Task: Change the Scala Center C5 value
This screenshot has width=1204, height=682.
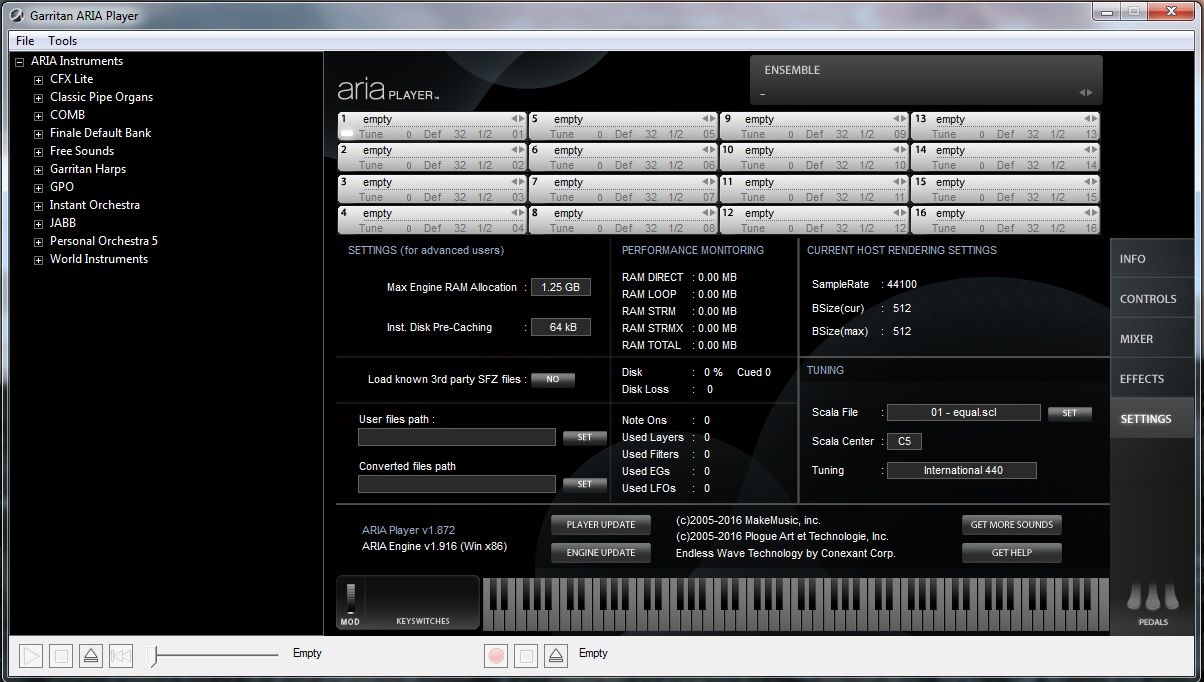Action: click(904, 441)
